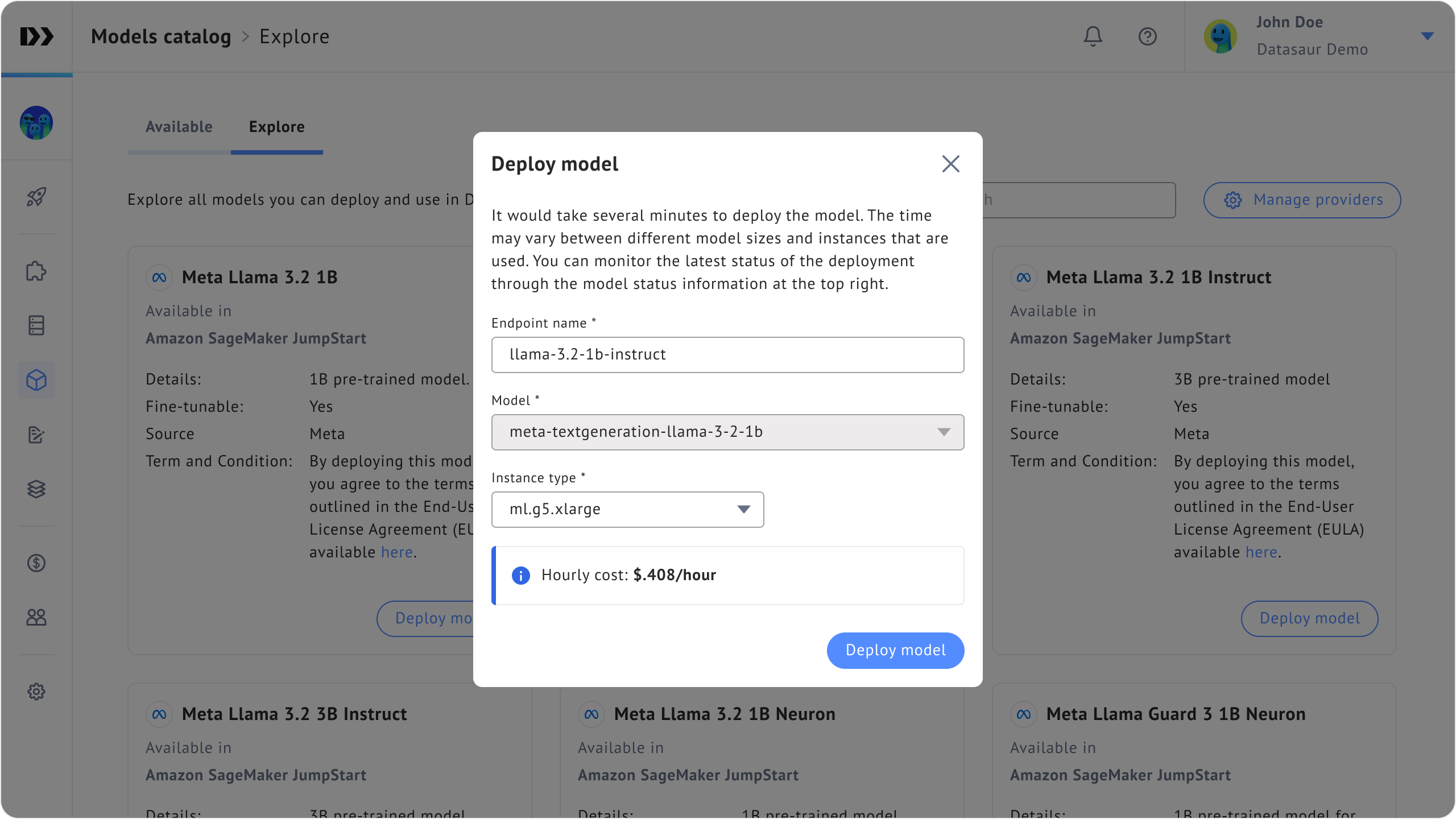Screen dimensions: 1456x819
Task: Click the settings gear in the sidebar
Action: click(36, 692)
